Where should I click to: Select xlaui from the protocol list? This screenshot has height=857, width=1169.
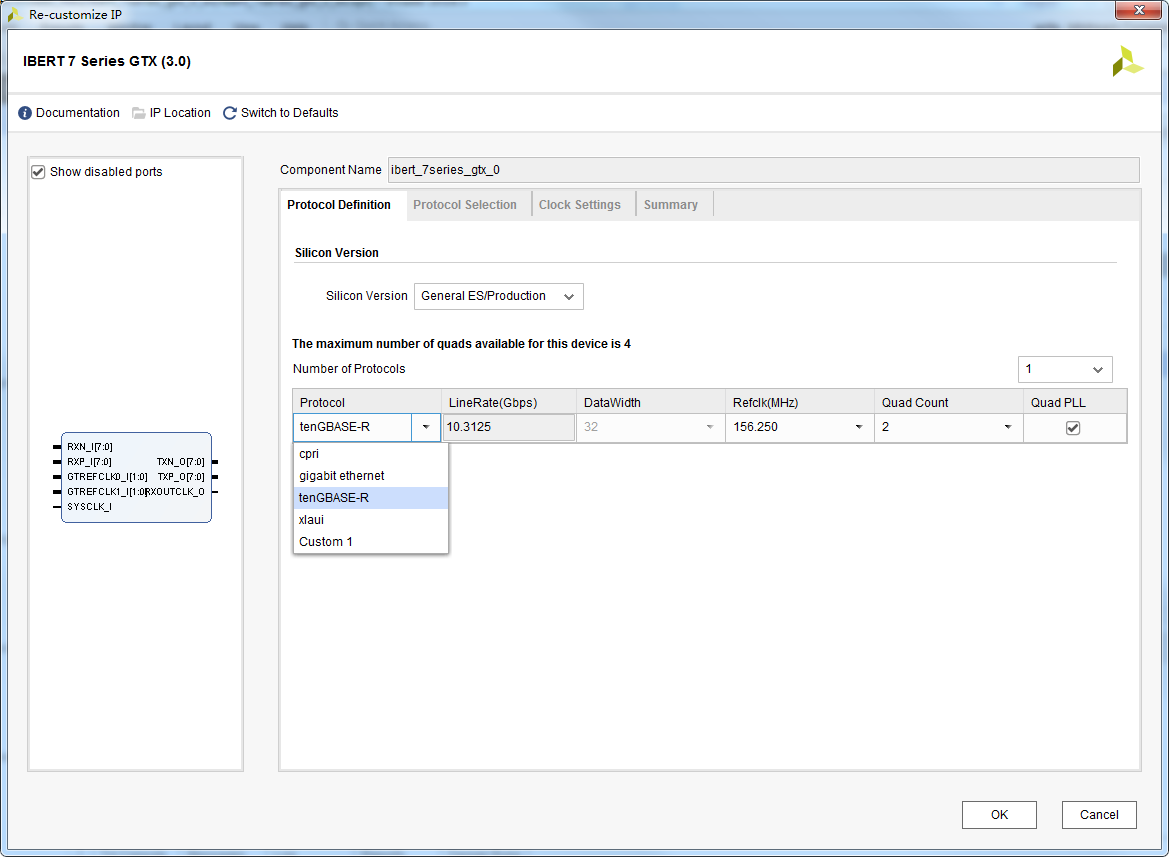click(x=371, y=520)
